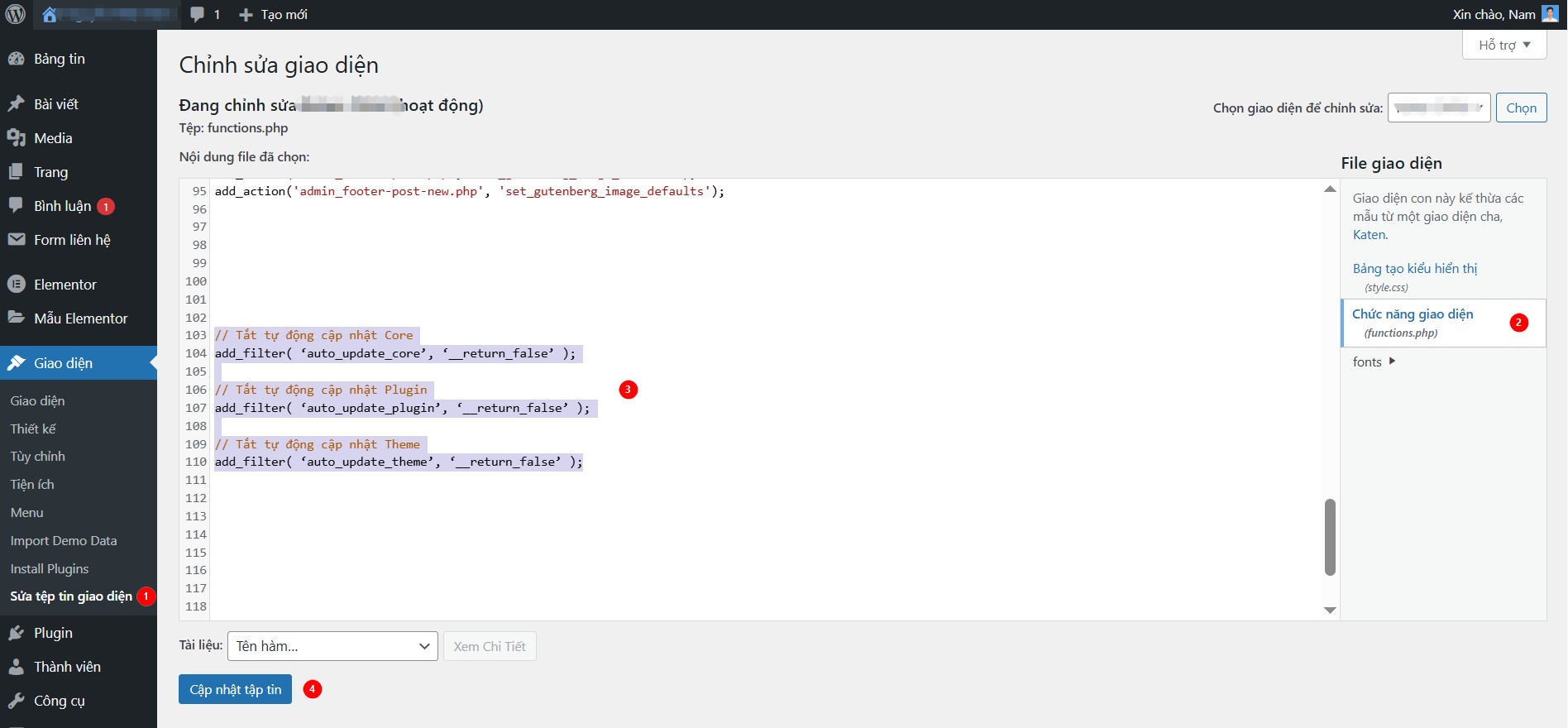Viewport: 1568px width, 728px height.
Task: Open theme selection dropdown
Action: [x=1439, y=108]
